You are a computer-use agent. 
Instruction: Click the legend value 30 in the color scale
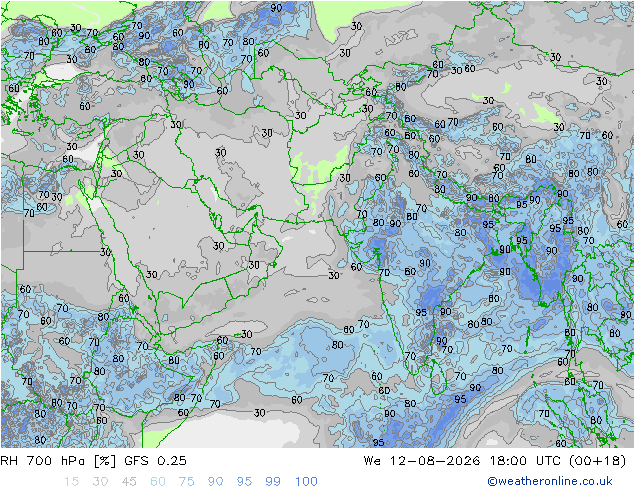pos(100,482)
